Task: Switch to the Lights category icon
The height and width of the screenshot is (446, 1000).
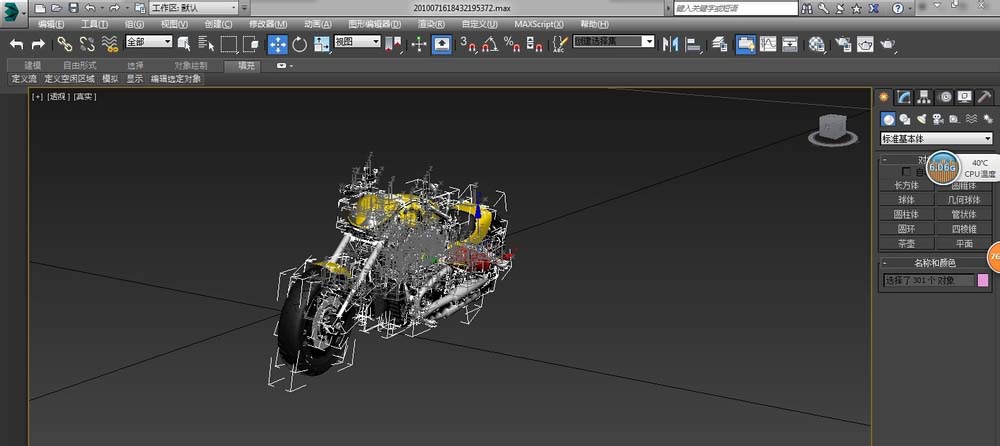Action: coord(921,118)
